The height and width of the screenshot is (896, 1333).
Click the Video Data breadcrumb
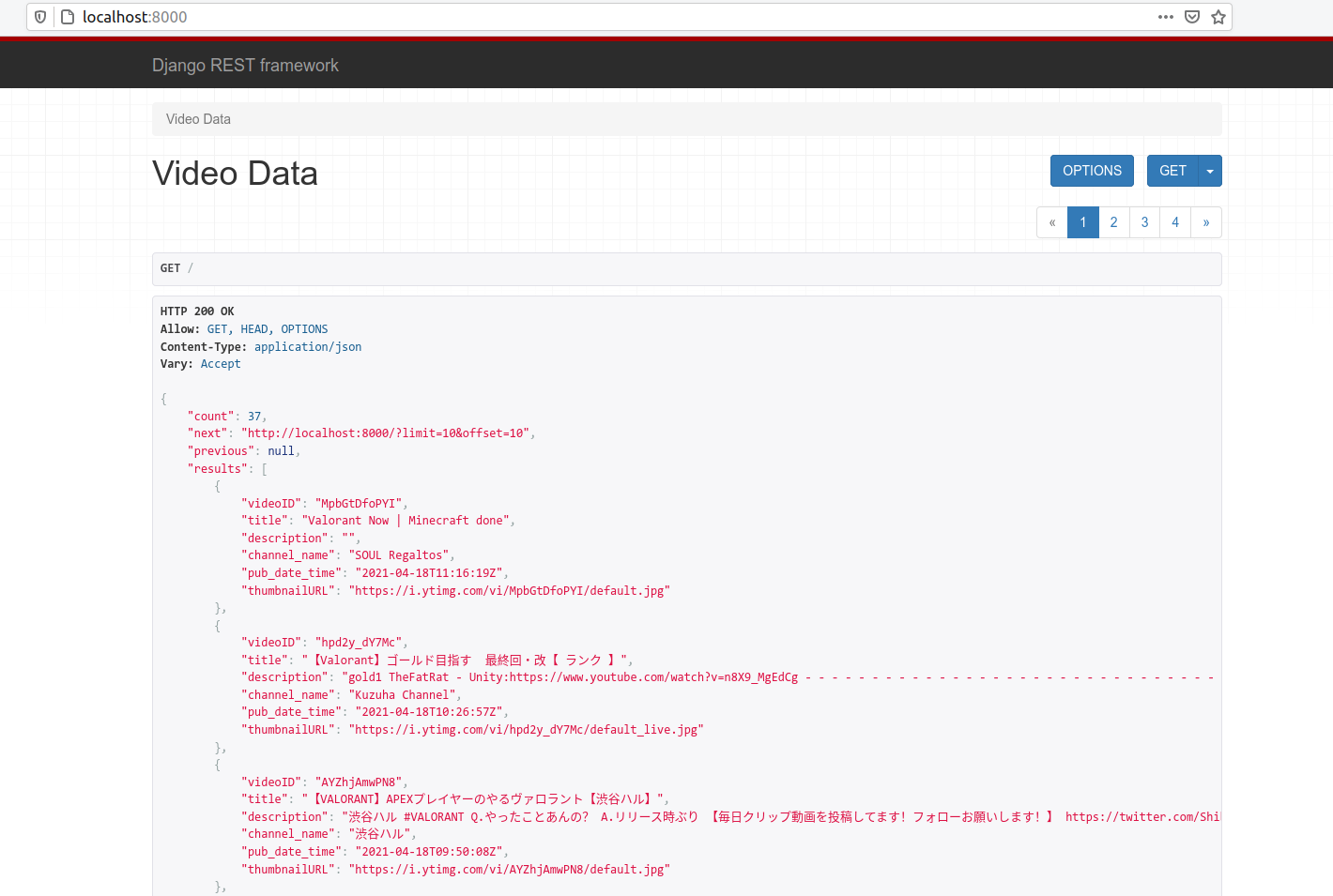pyautogui.click(x=198, y=119)
